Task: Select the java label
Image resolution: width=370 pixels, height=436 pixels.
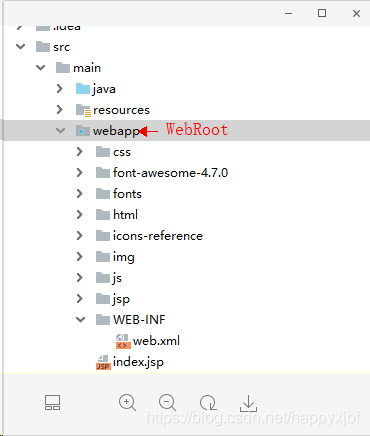Action: click(x=104, y=89)
